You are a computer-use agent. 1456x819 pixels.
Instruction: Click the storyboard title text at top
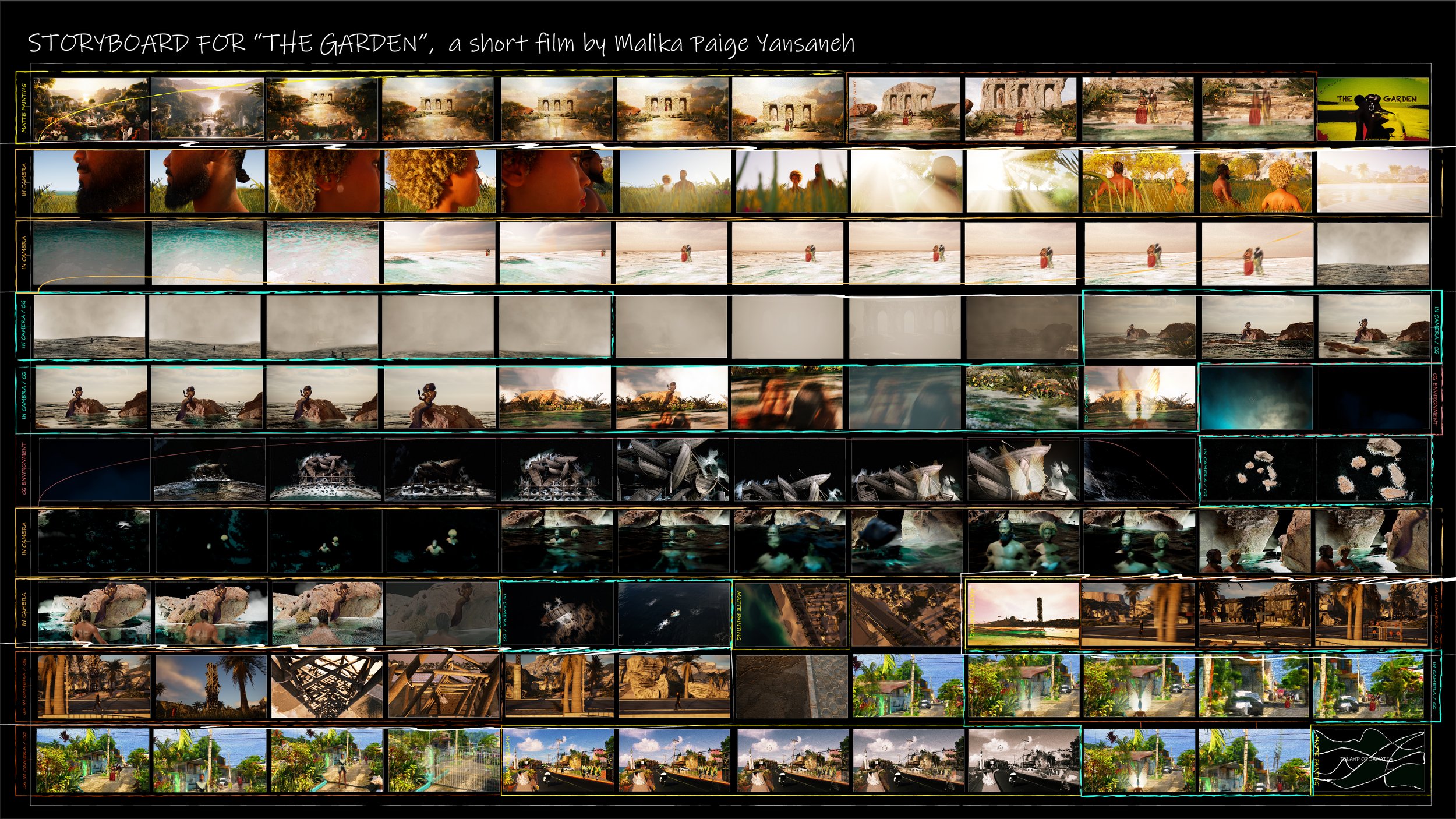coord(441,44)
